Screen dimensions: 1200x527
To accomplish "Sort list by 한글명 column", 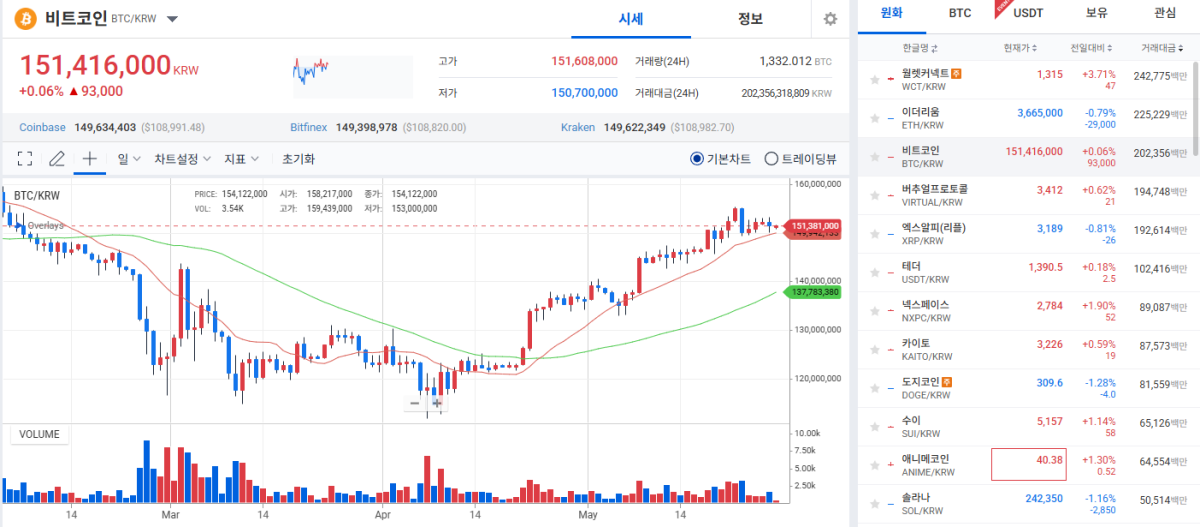I will [x=919, y=47].
